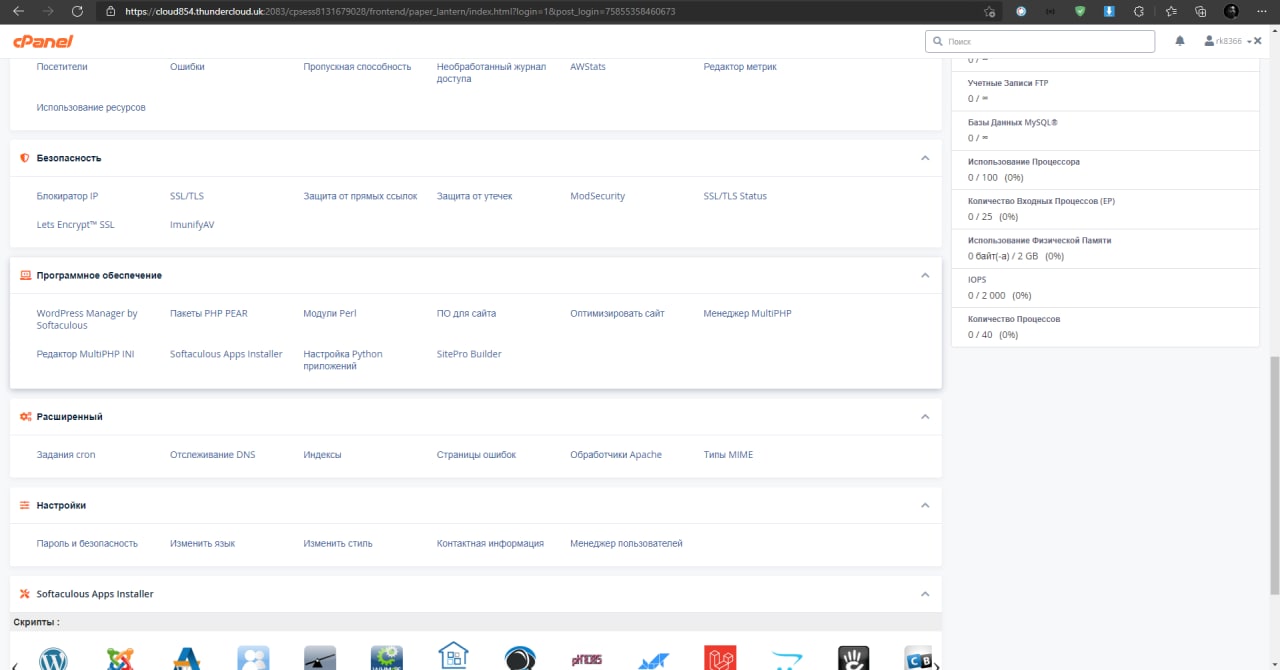The width and height of the screenshot is (1280, 670).
Task: Open Пароль и безопасность
Action: tap(87, 544)
